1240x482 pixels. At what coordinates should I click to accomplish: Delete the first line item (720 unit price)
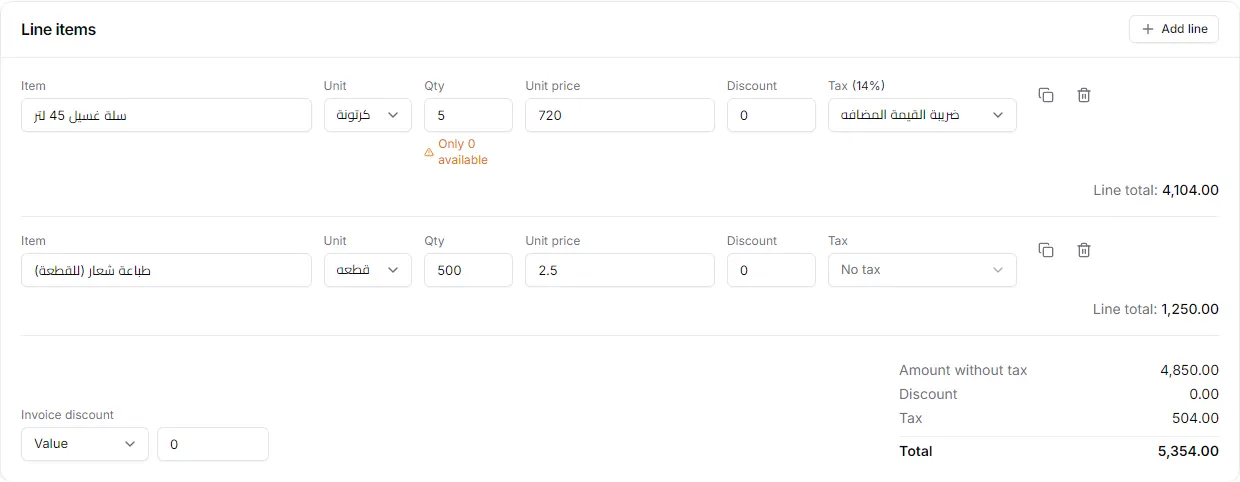tap(1084, 95)
